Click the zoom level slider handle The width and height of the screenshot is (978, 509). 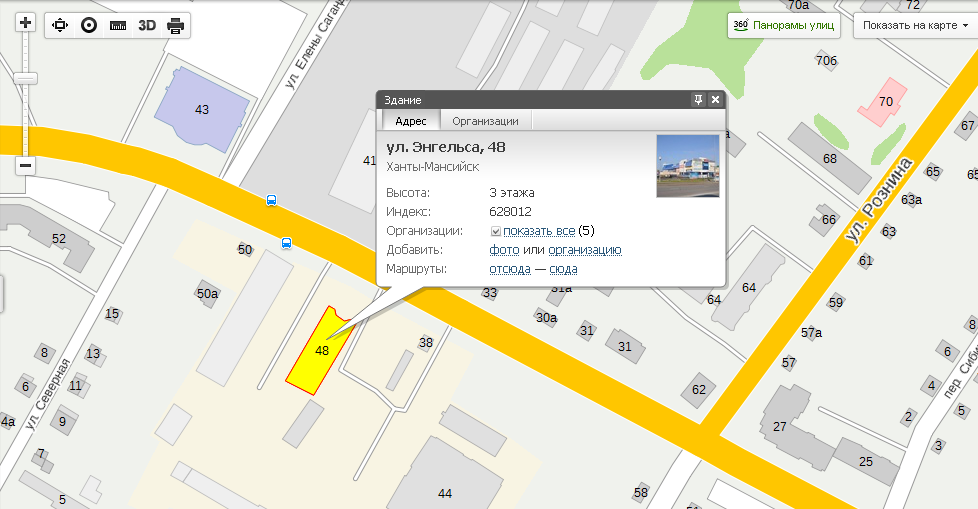point(26,78)
